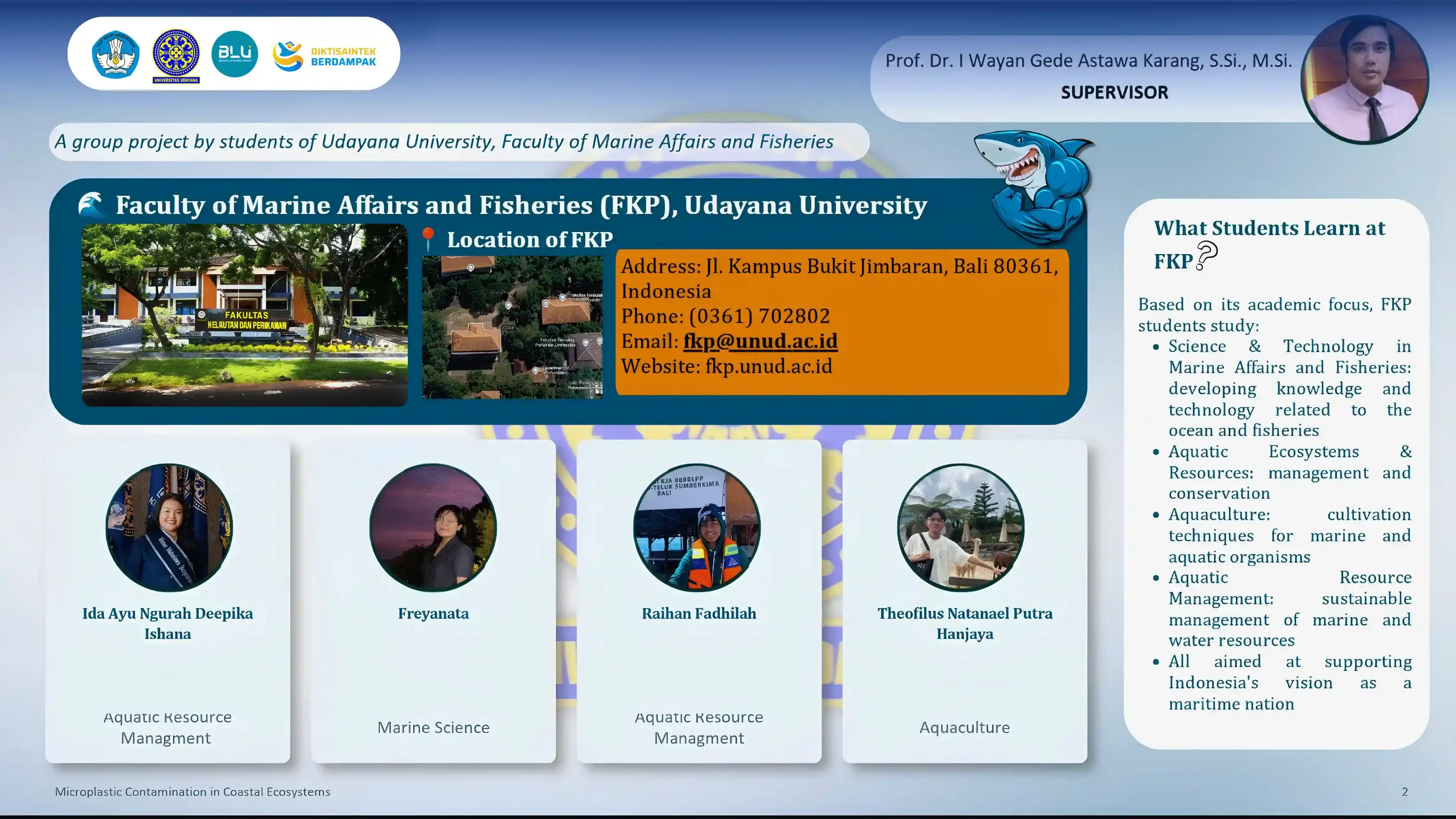1456x819 pixels.
Task: Click the name Theofilus Natanael Putra Hanjaya
Action: [x=965, y=624]
